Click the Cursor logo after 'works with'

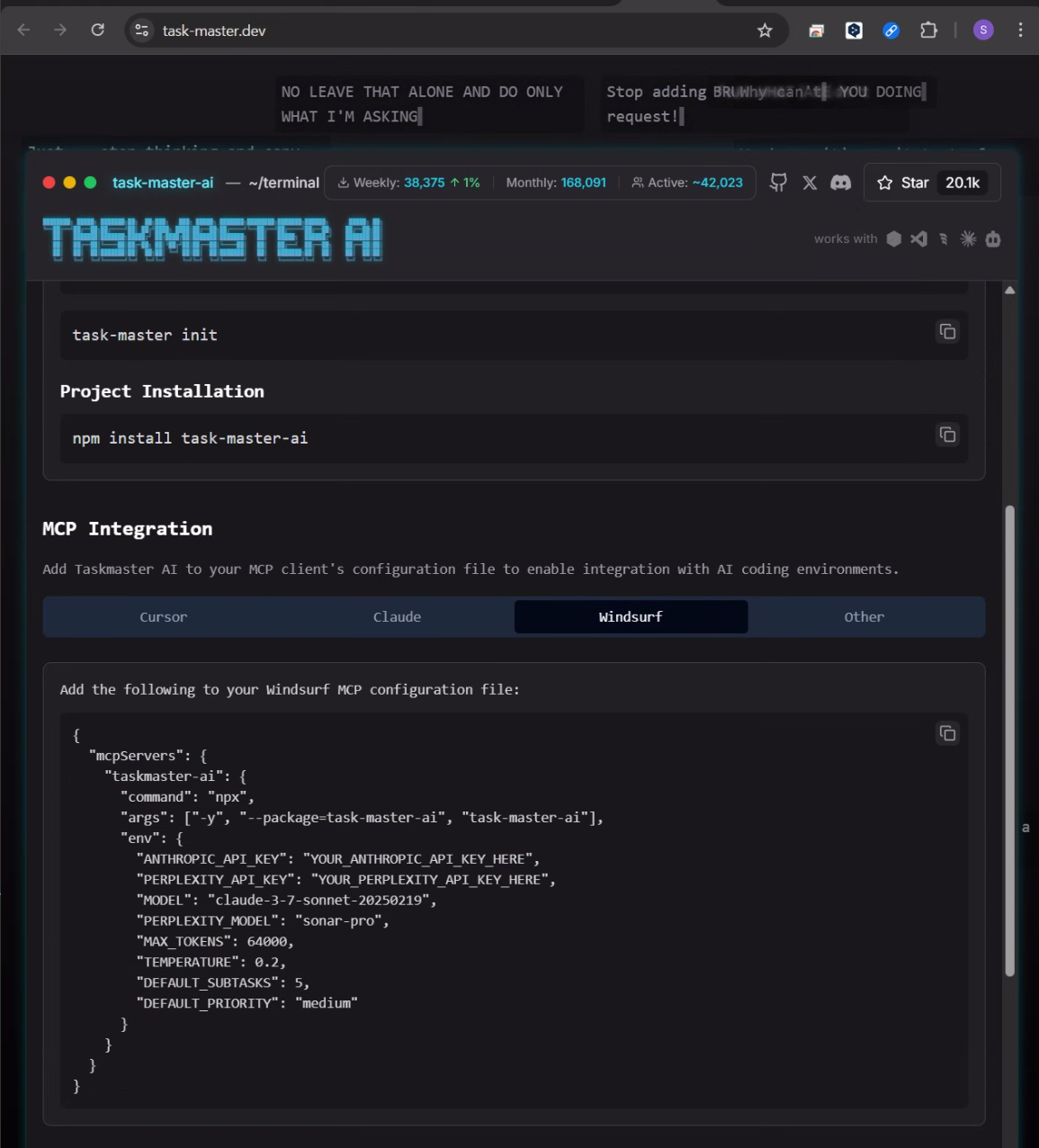point(893,238)
